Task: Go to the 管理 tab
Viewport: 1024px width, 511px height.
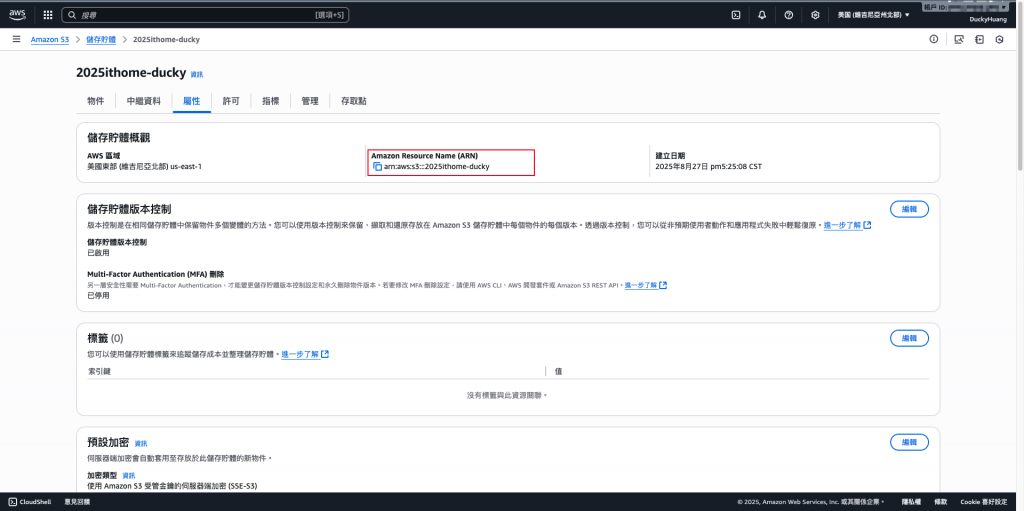Action: tap(310, 101)
